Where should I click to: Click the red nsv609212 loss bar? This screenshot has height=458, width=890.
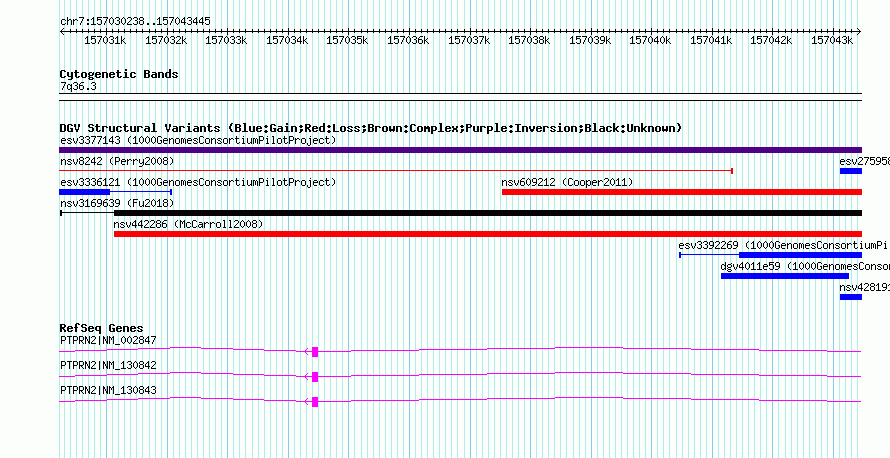pos(682,192)
